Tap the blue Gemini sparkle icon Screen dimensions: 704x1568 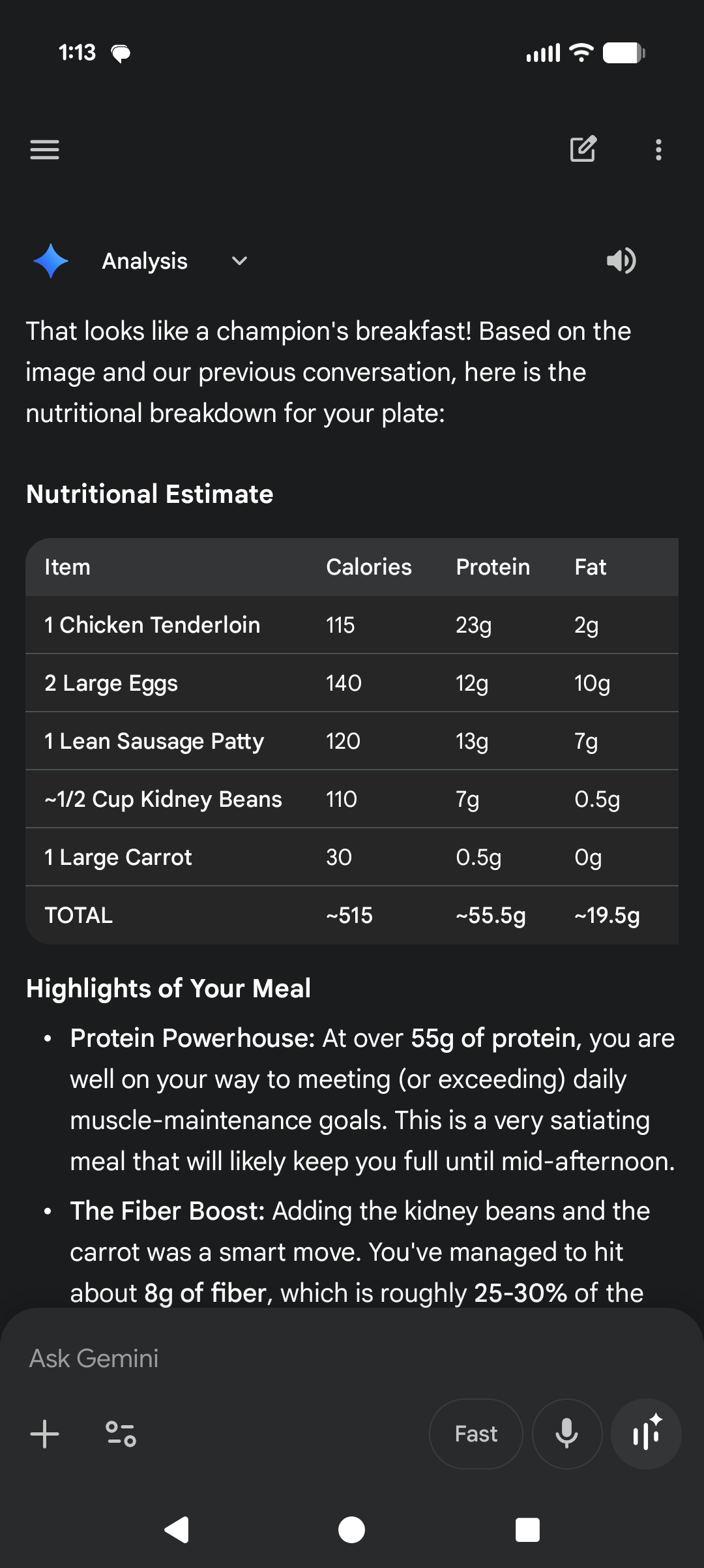tap(51, 261)
